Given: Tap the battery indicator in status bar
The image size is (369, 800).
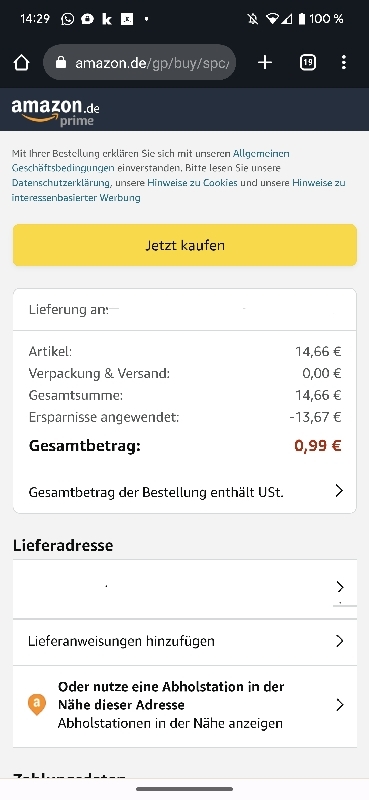Looking at the screenshot, I should [x=302, y=19].
